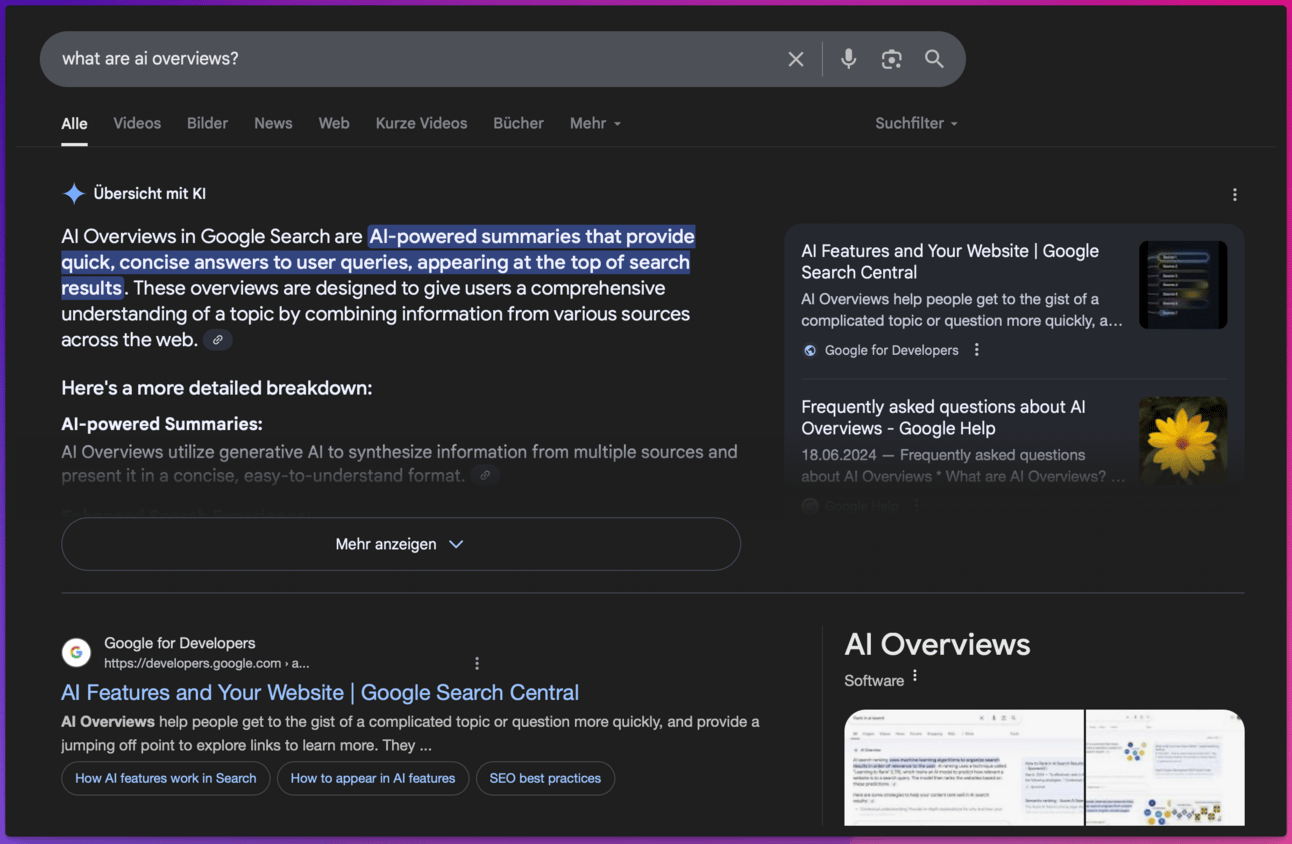The image size is (1292, 844).
Task: Click the 'How AI features work in Search' chip
Action: tap(166, 778)
